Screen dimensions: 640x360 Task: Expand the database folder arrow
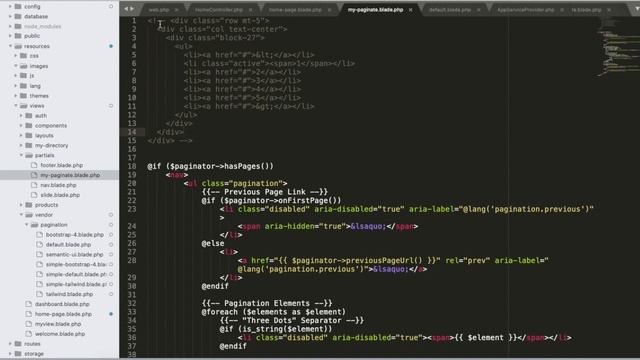(x=10, y=16)
